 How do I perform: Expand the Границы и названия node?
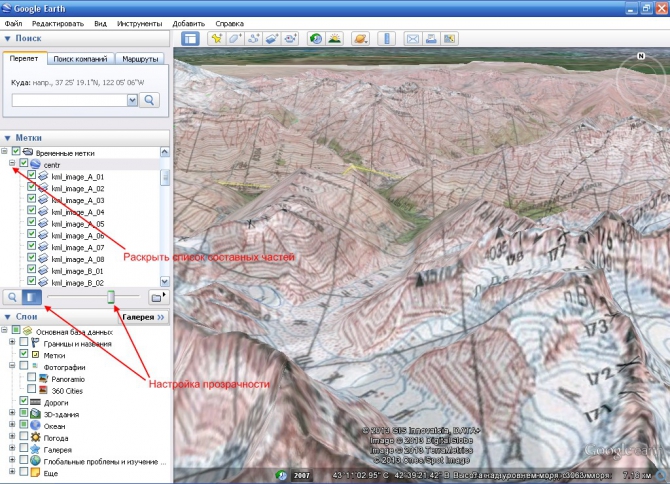tap(12, 342)
